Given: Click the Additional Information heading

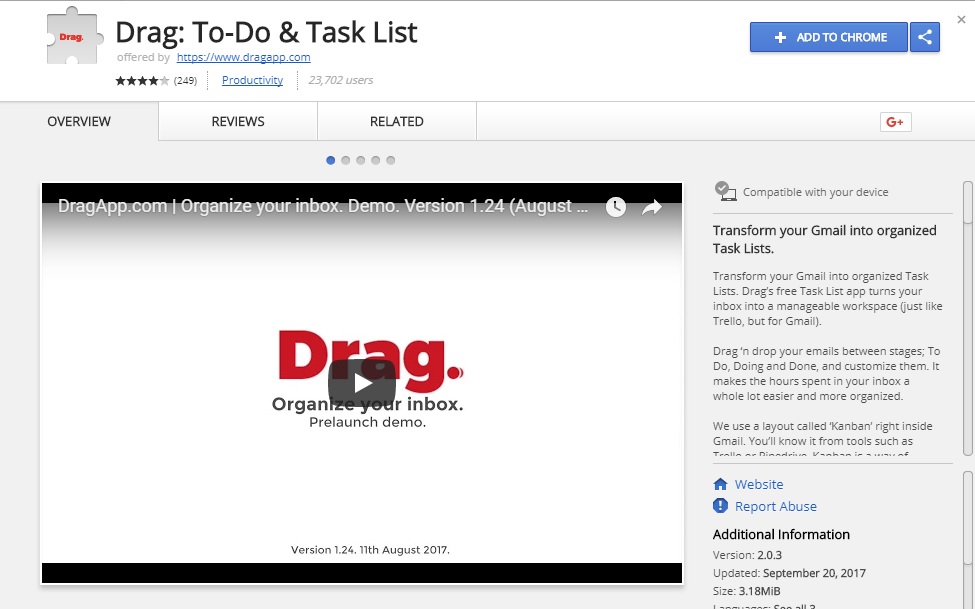Looking at the screenshot, I should pyautogui.click(x=781, y=534).
